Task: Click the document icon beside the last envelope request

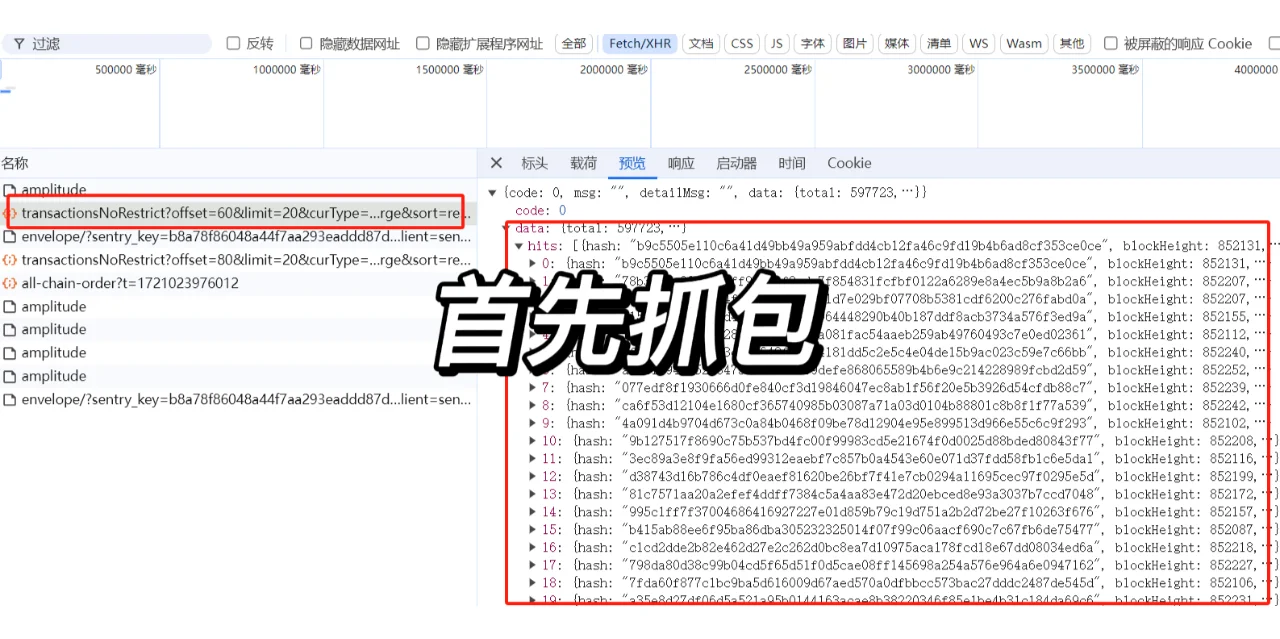Action: point(11,399)
